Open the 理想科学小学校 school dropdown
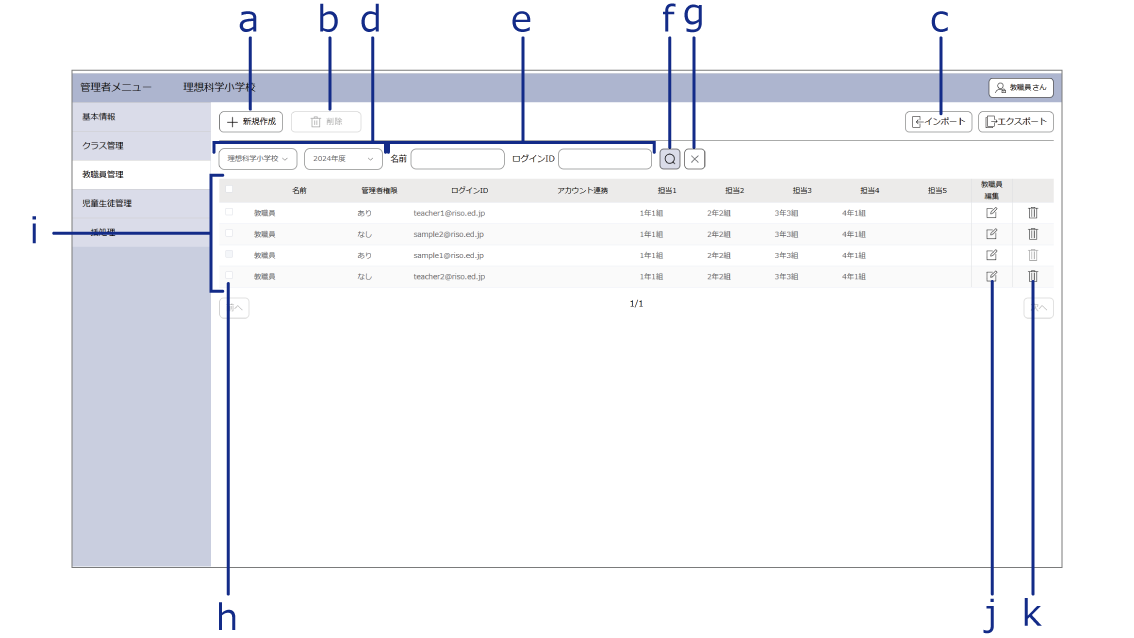 point(258,159)
